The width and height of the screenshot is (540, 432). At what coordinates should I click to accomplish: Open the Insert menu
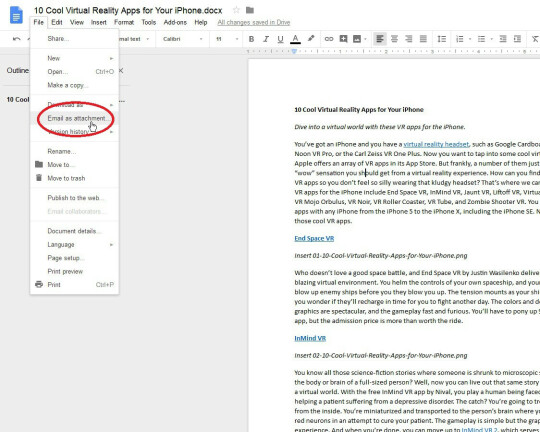(98, 22)
